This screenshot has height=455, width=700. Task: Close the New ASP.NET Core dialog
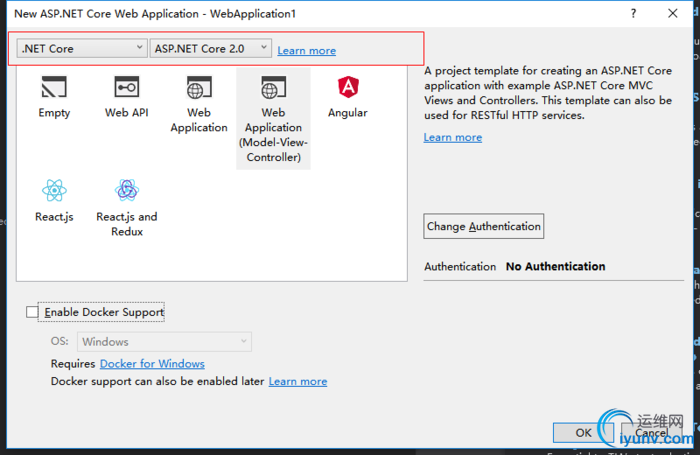[673, 13]
